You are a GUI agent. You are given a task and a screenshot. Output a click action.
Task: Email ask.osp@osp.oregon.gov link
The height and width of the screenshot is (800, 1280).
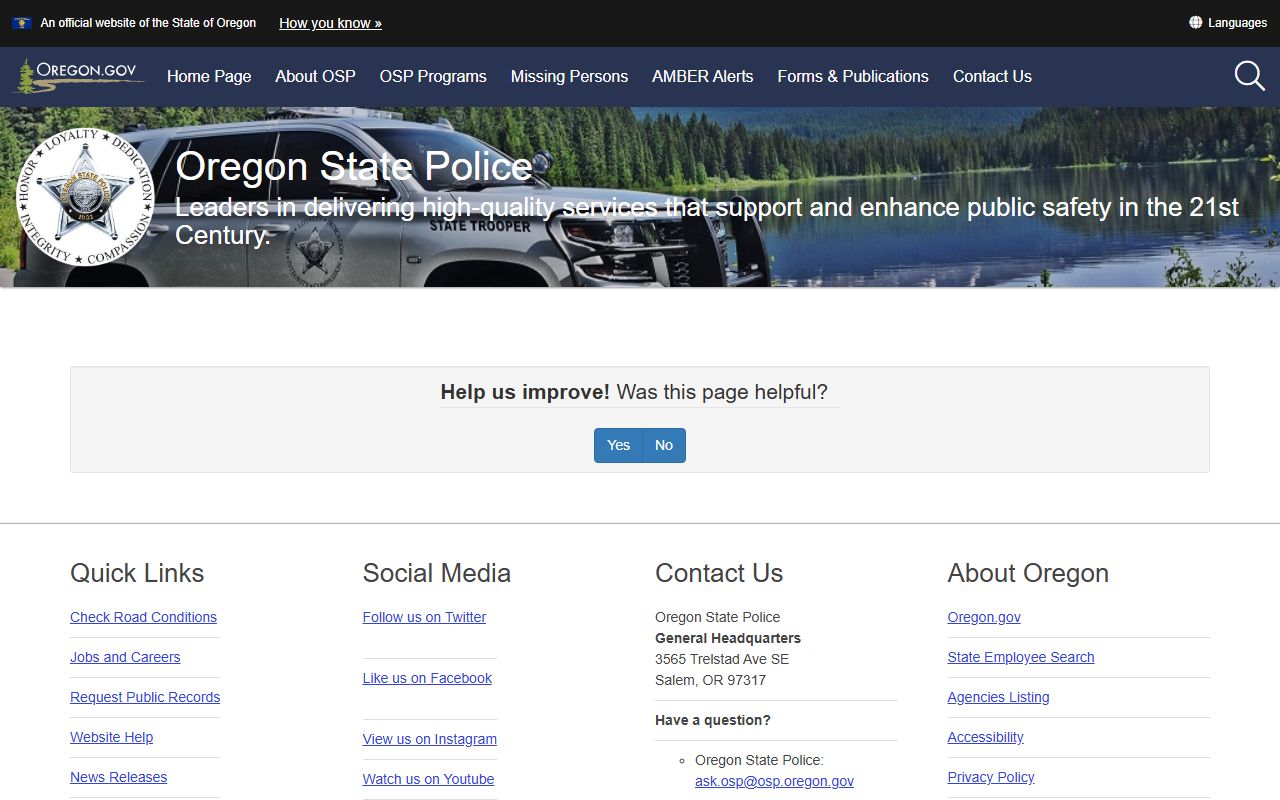coord(774,781)
